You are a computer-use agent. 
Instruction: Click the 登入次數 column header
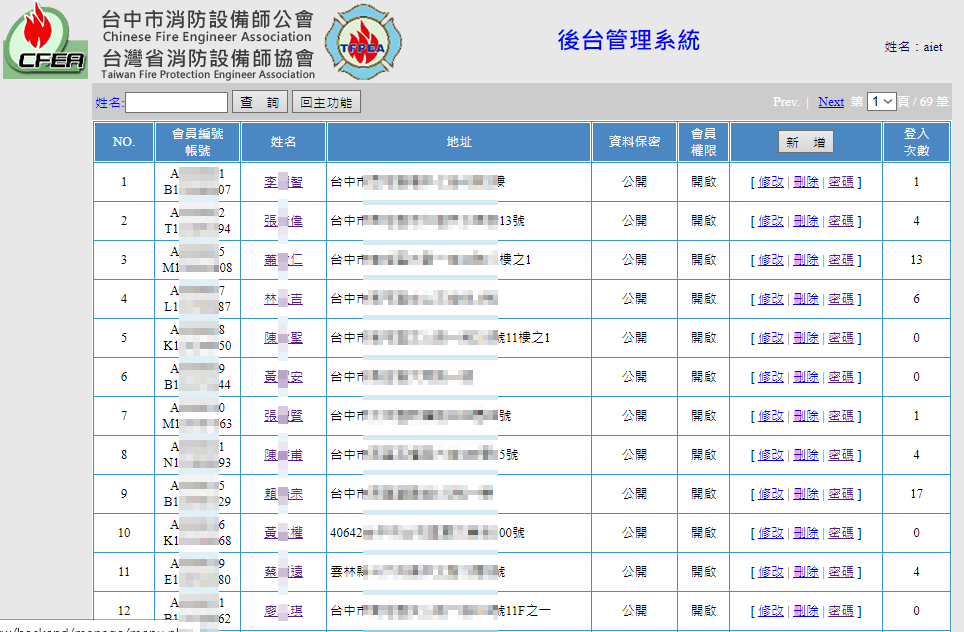click(x=916, y=142)
